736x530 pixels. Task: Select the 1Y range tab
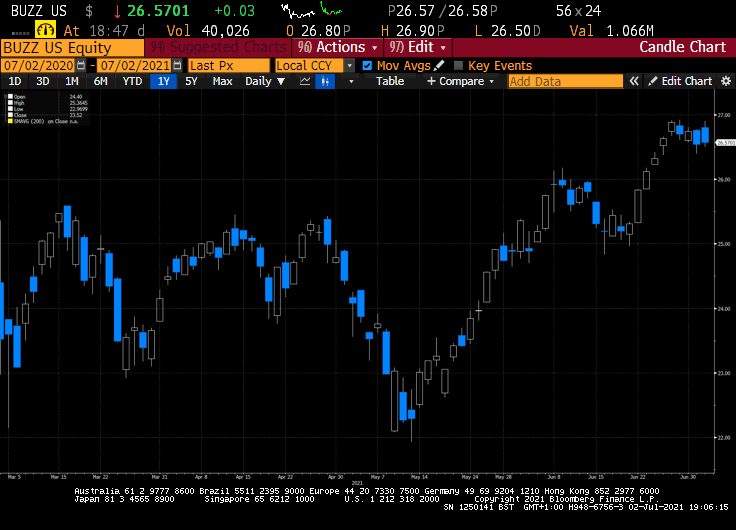163,81
